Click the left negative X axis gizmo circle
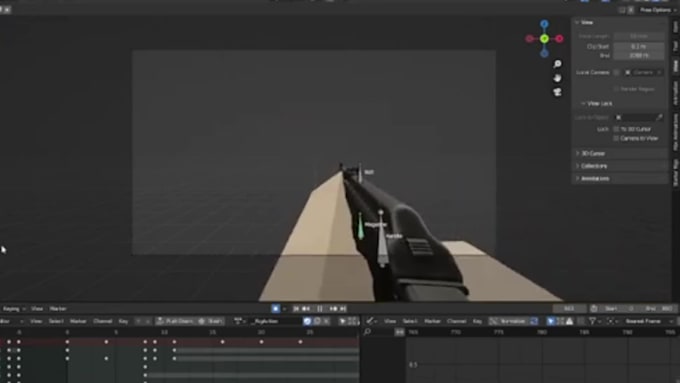680x383 pixels. (x=530, y=39)
